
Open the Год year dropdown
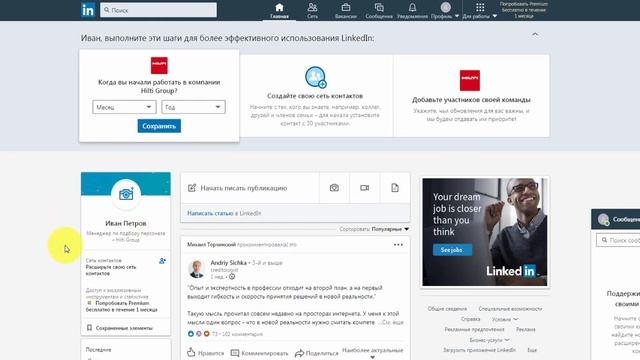point(193,107)
